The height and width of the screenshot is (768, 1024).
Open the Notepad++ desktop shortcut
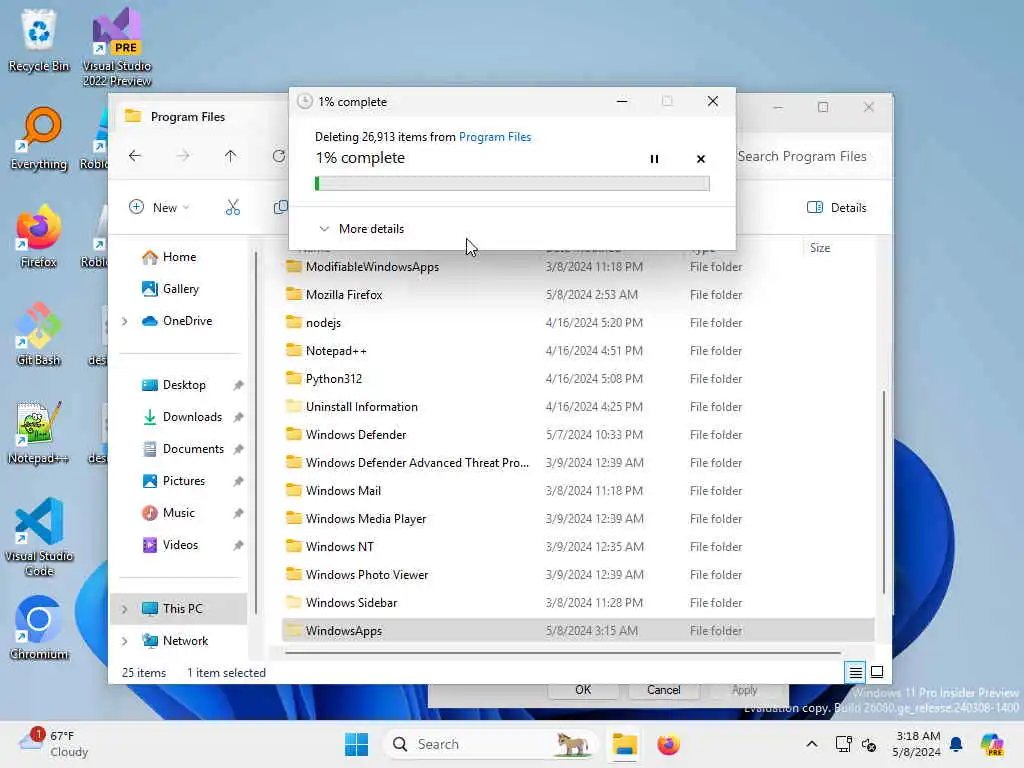tap(39, 432)
